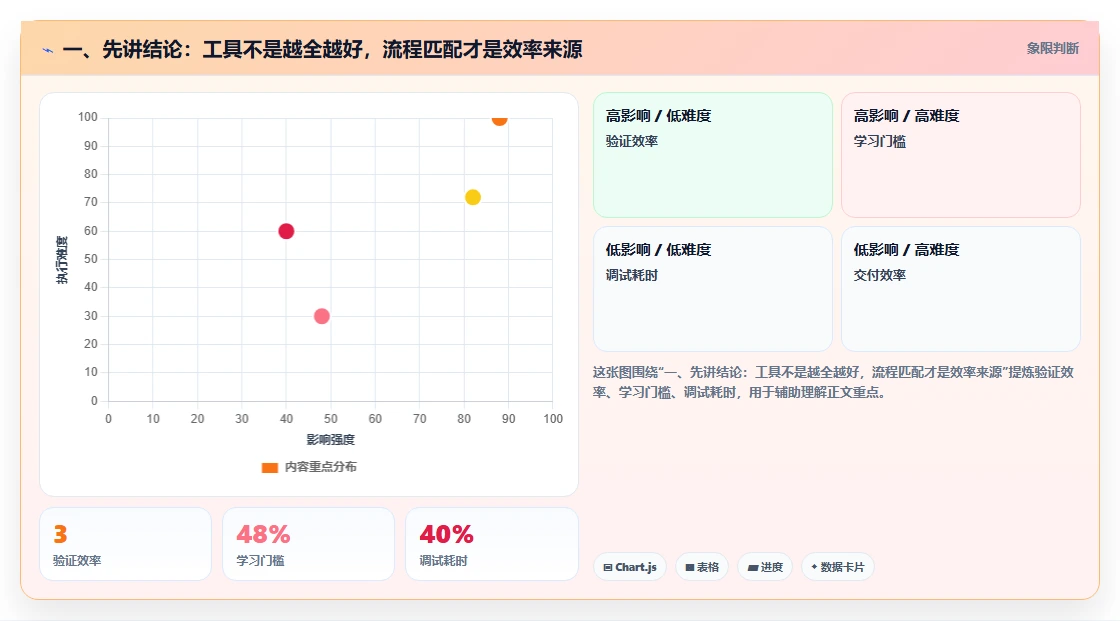The height and width of the screenshot is (621, 1120).
Task: Click the yellow scatter point
Action: point(473,197)
